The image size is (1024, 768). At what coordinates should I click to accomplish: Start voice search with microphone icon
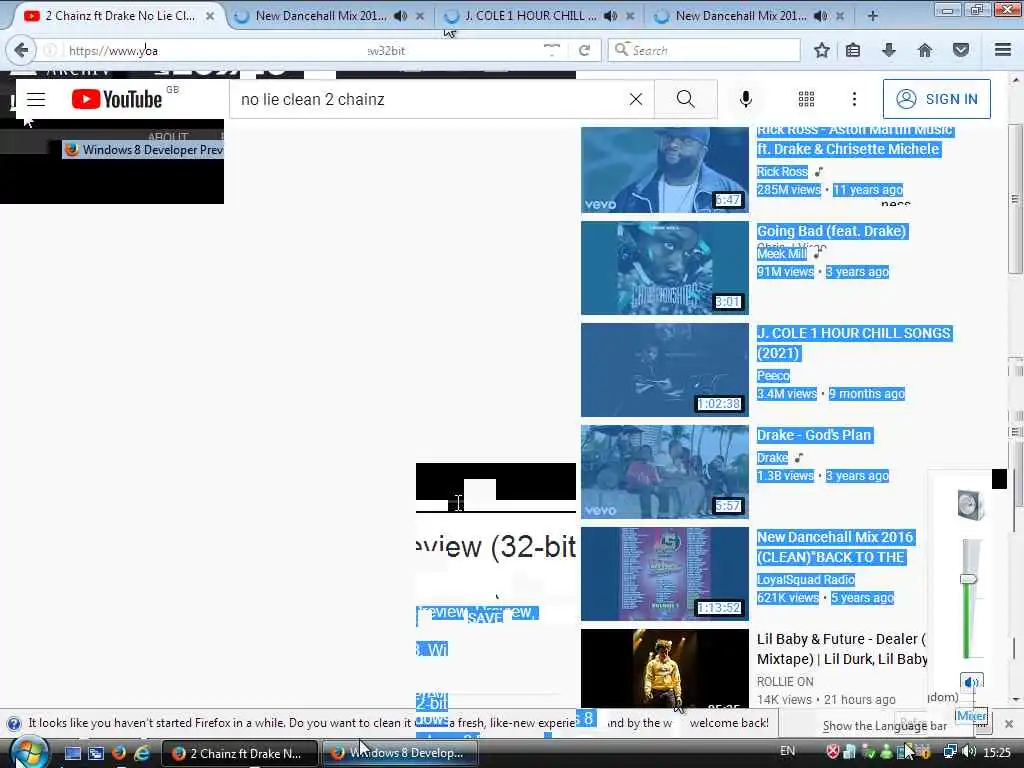click(x=746, y=99)
